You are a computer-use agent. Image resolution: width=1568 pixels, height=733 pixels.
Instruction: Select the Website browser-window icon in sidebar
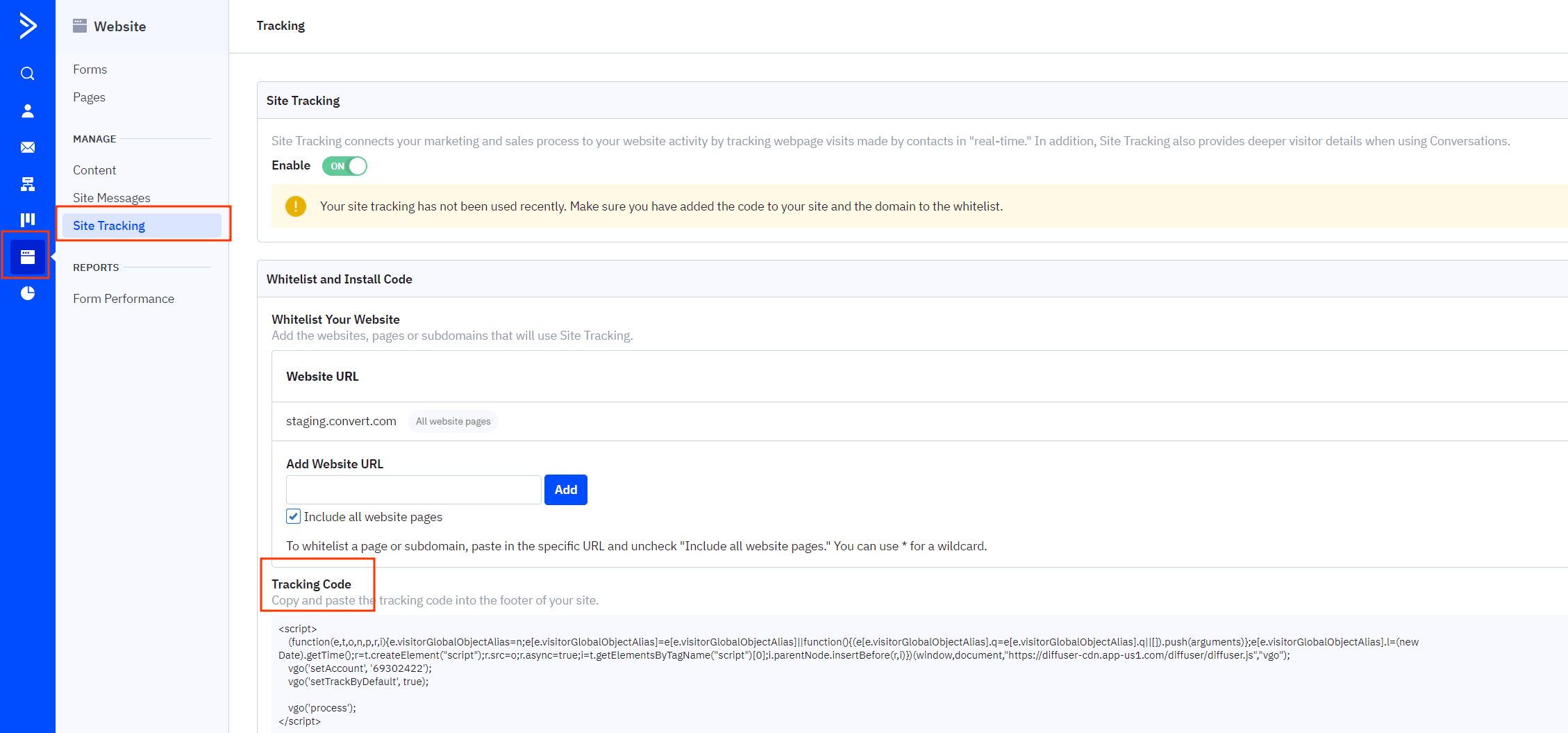click(x=26, y=256)
